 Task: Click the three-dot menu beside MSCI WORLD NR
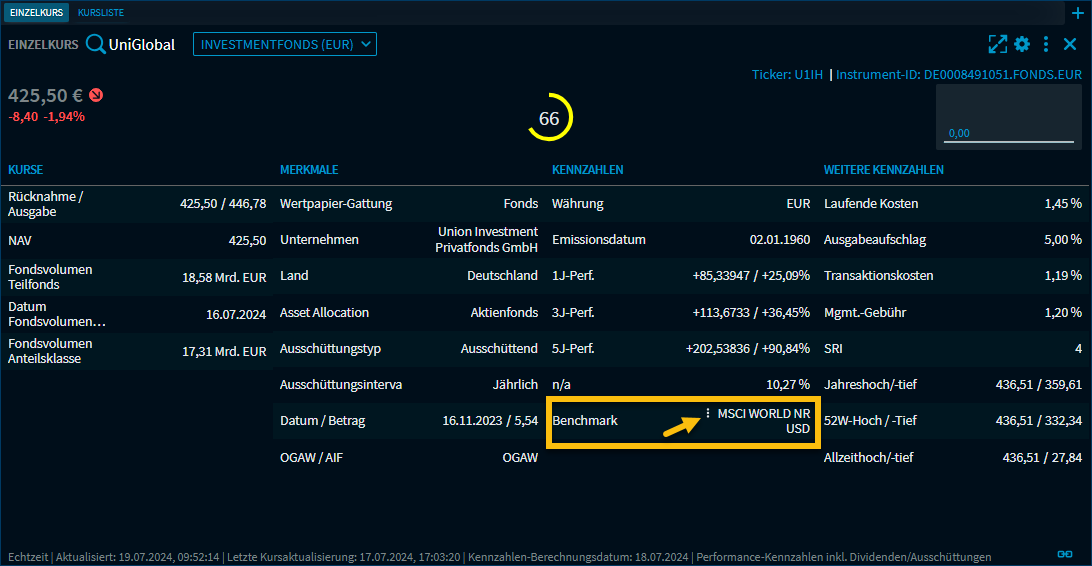(x=708, y=413)
